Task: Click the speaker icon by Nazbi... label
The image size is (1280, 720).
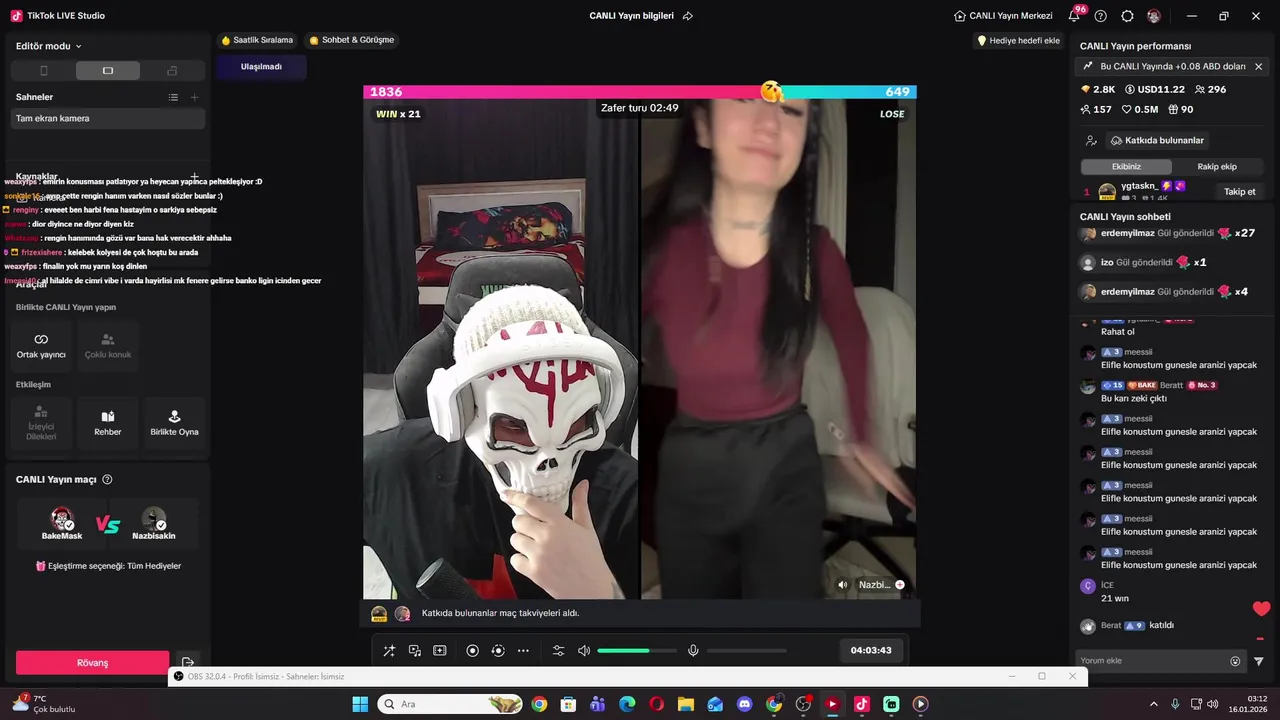Action: (x=842, y=585)
